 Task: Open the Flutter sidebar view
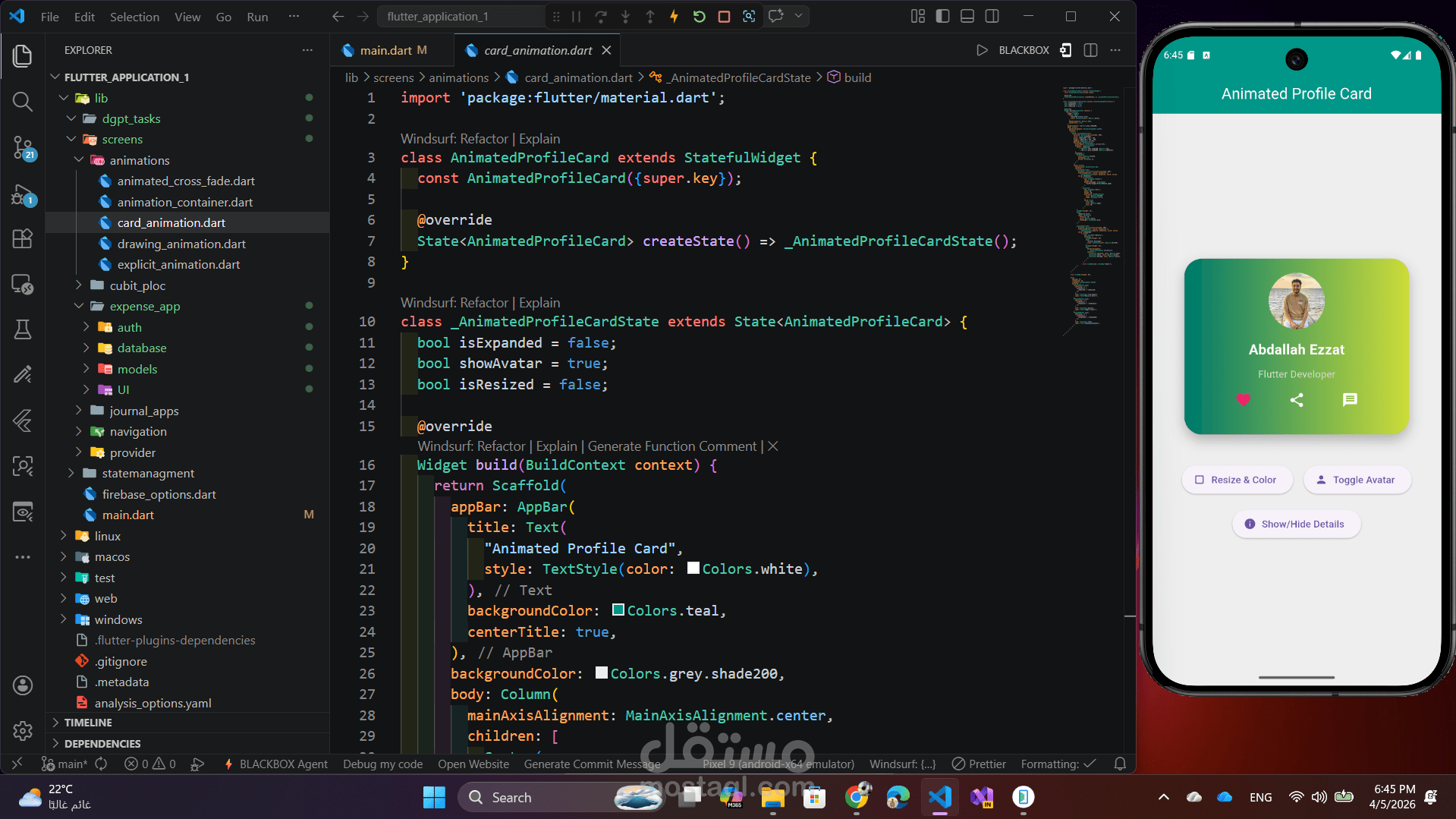[23, 421]
